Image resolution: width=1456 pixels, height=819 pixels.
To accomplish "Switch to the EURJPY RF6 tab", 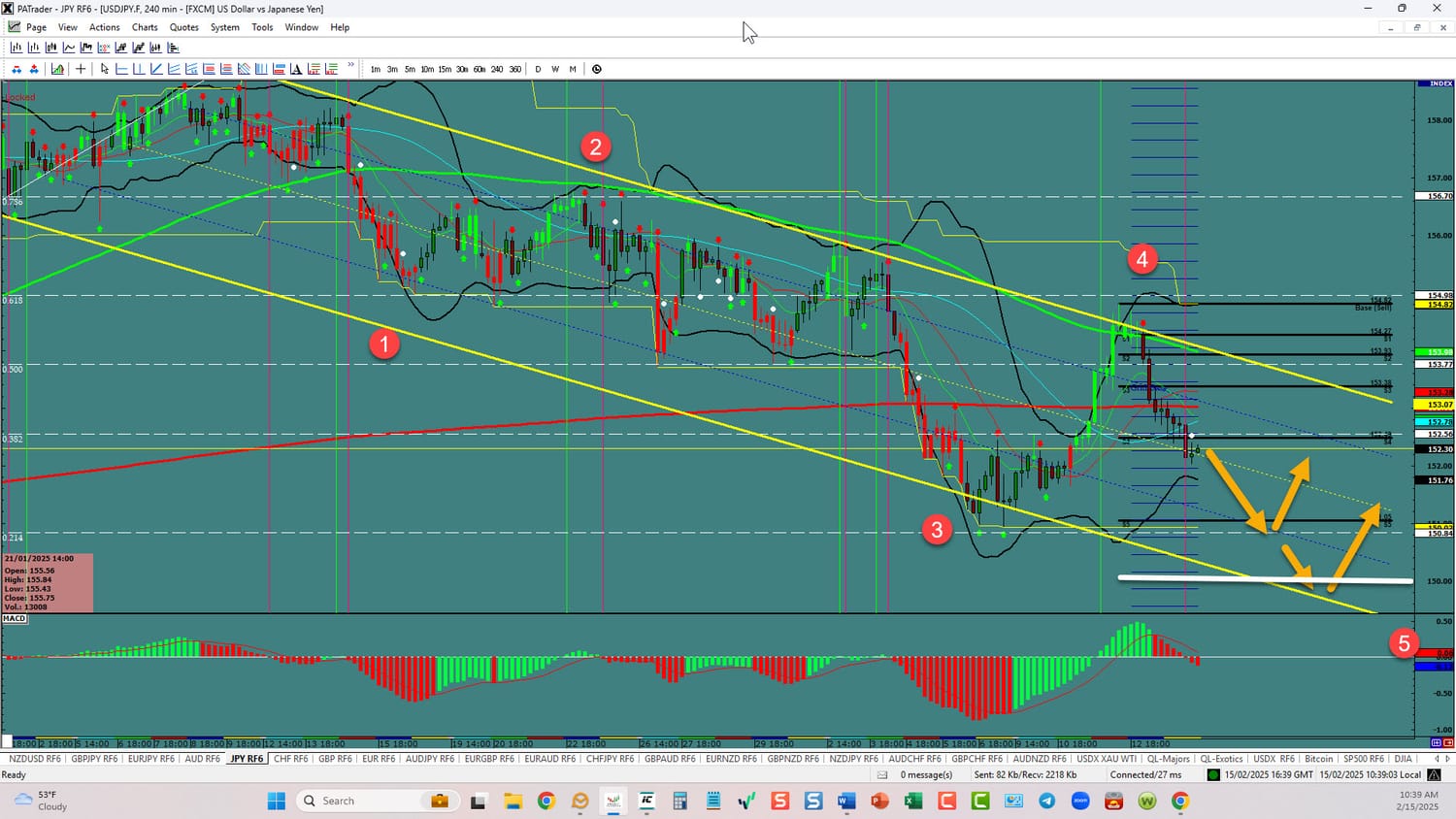I will tap(151, 759).
